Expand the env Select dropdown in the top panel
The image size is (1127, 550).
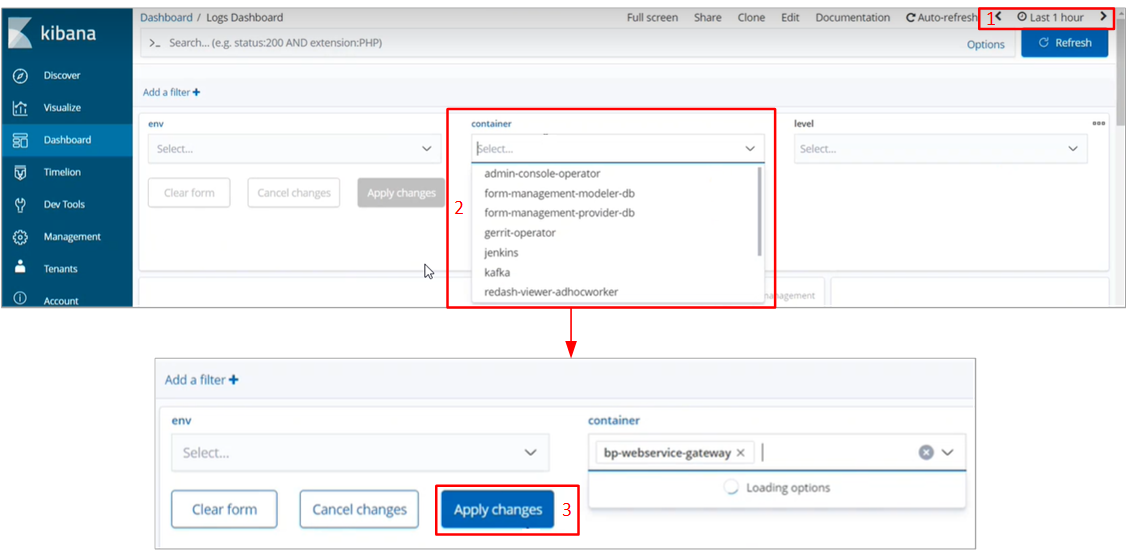coord(295,149)
